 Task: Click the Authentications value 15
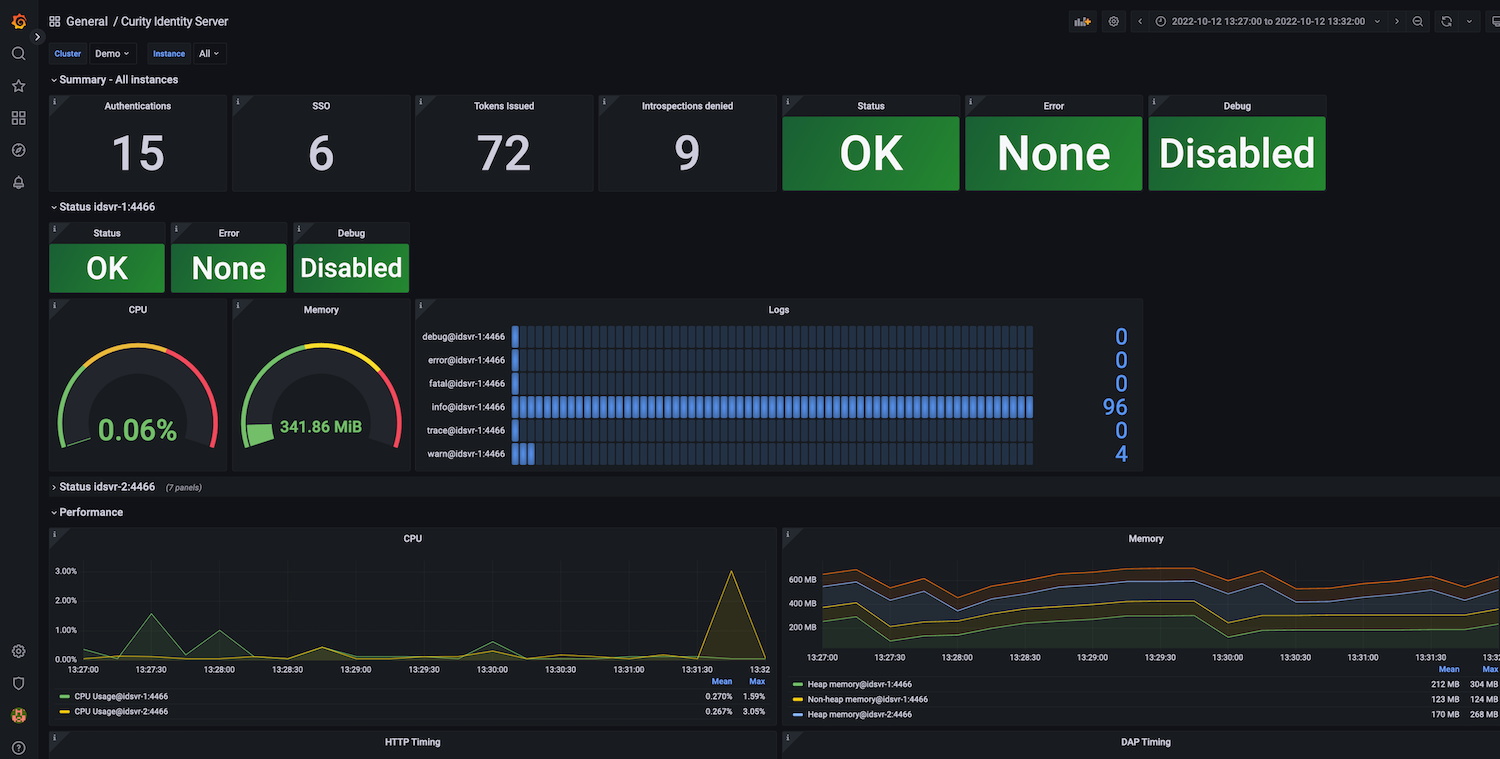tap(138, 154)
